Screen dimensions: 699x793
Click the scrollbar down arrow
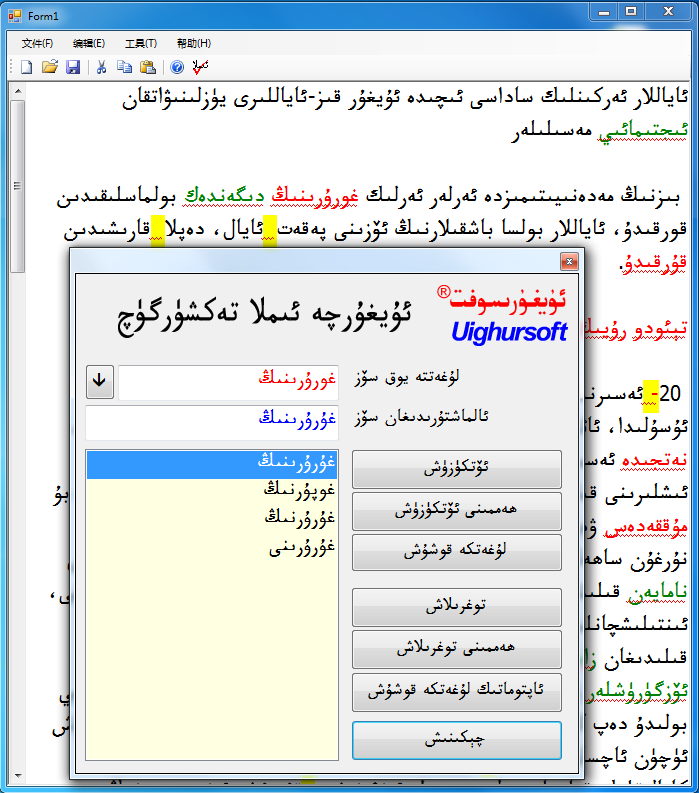[18, 775]
